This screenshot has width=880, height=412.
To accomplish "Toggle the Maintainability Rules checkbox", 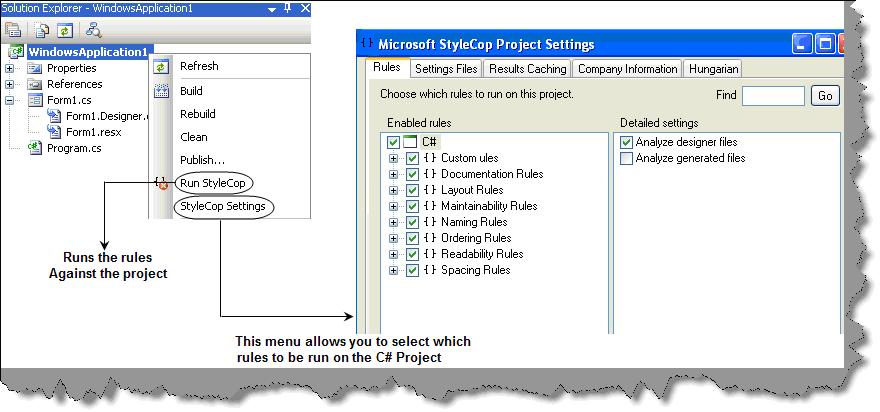I will (x=412, y=206).
